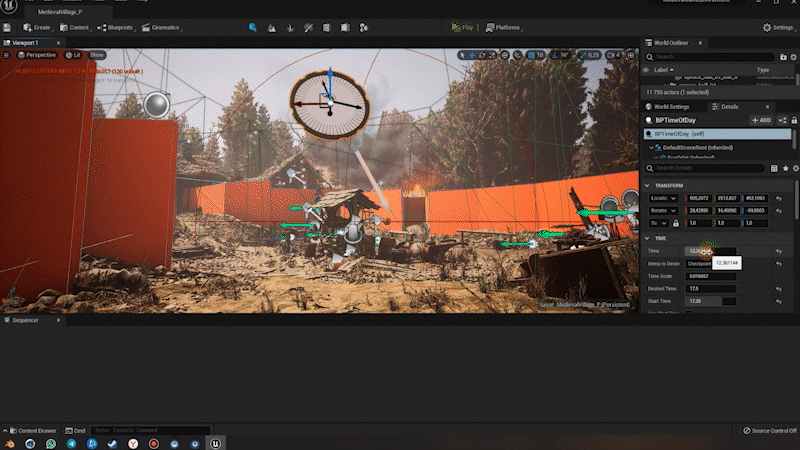Image resolution: width=800 pixels, height=450 pixels.
Task: Open Details panel settings gear
Action: 795,168
